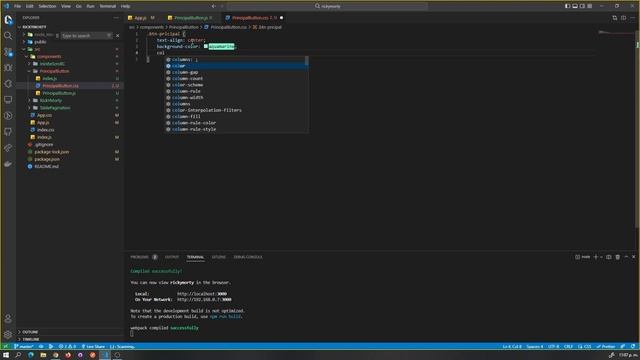Create a new terminal with plus icon

coord(596,257)
